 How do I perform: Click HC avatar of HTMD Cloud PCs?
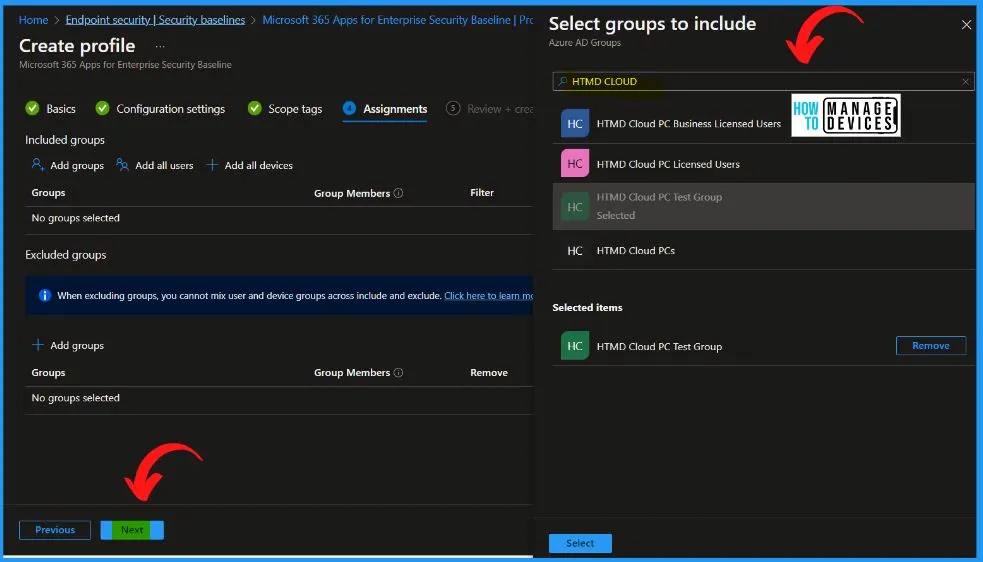pyautogui.click(x=575, y=250)
